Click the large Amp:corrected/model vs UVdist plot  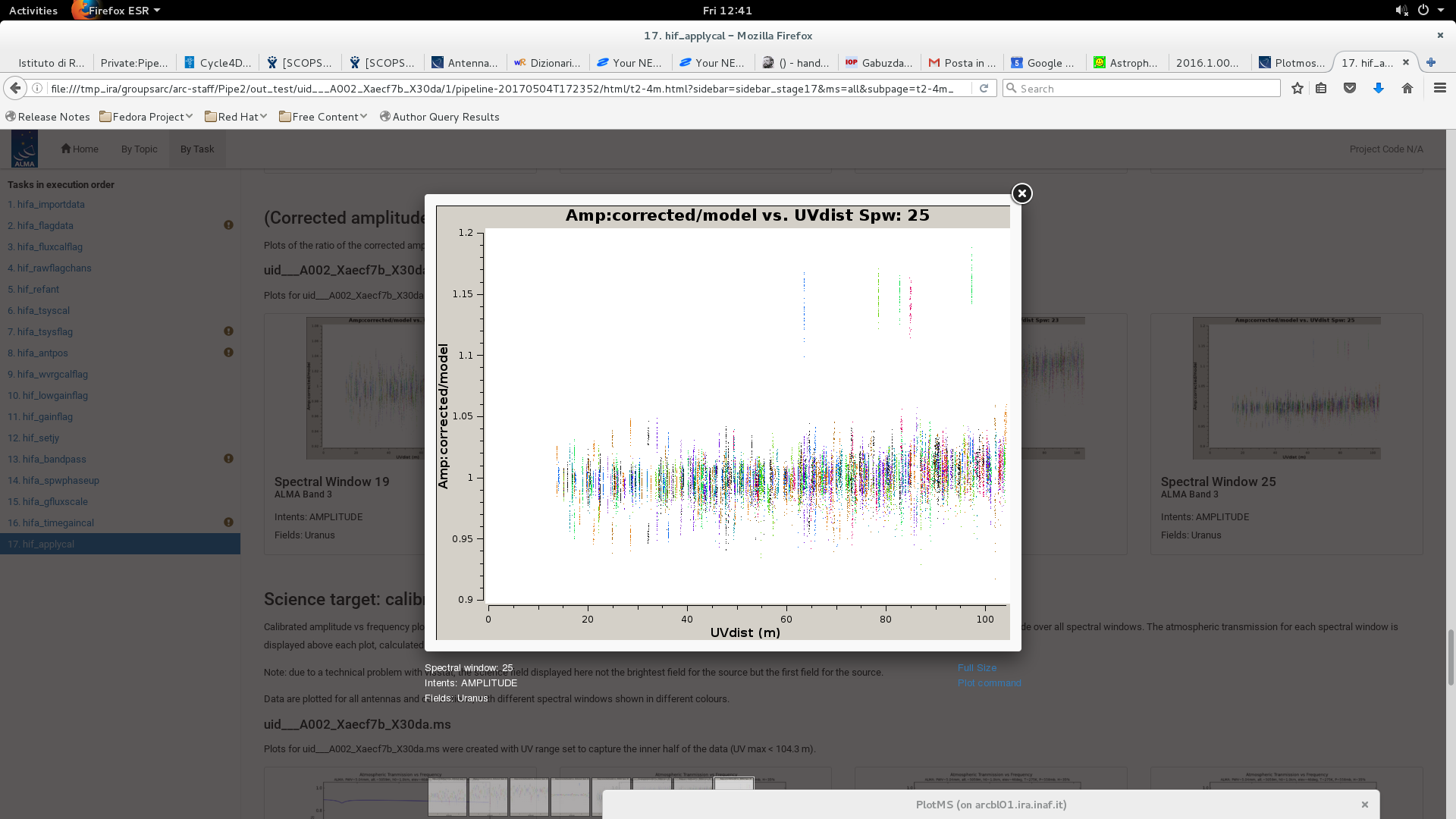[x=723, y=422]
